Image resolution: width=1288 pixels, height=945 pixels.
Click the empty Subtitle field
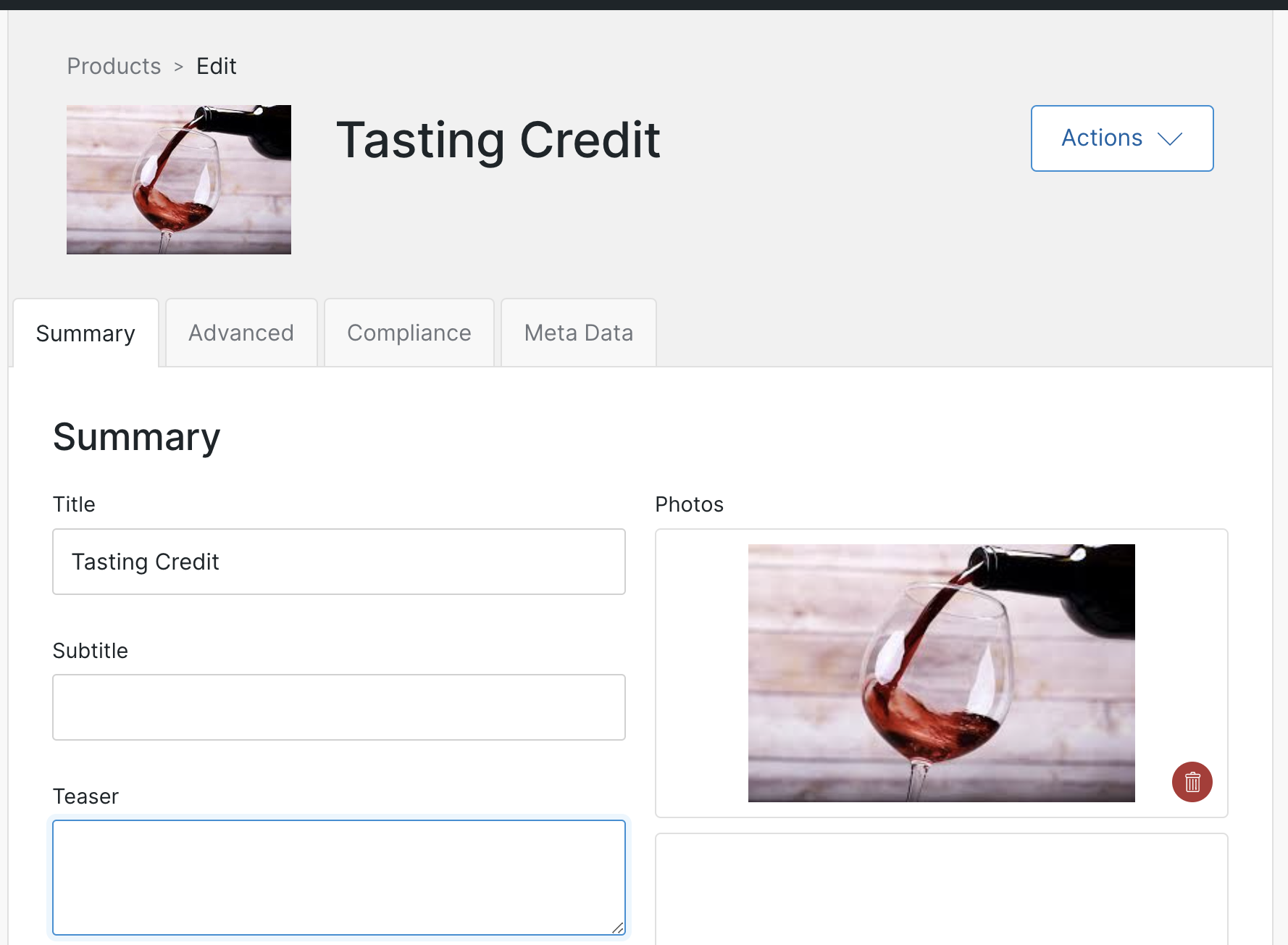click(338, 707)
